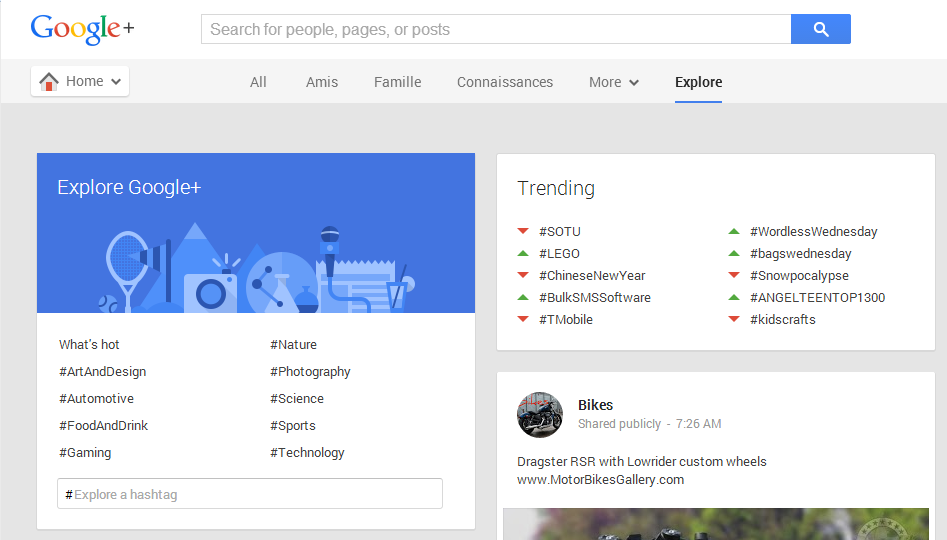
Task: Open the trending #Snowpocalypse hashtag
Action: [x=800, y=275]
